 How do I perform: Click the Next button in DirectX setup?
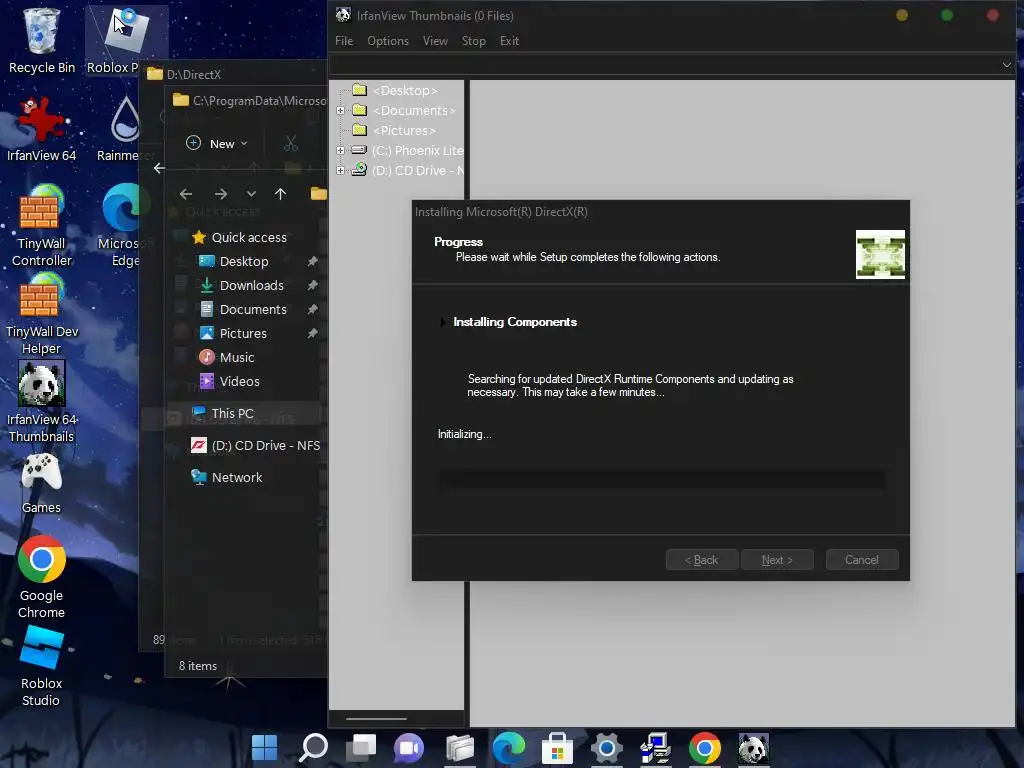pyautogui.click(x=777, y=560)
